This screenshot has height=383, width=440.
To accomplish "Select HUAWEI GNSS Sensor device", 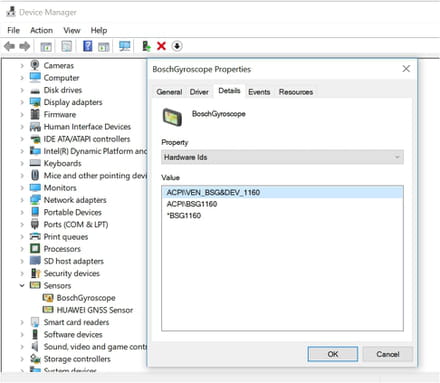I will [95, 310].
